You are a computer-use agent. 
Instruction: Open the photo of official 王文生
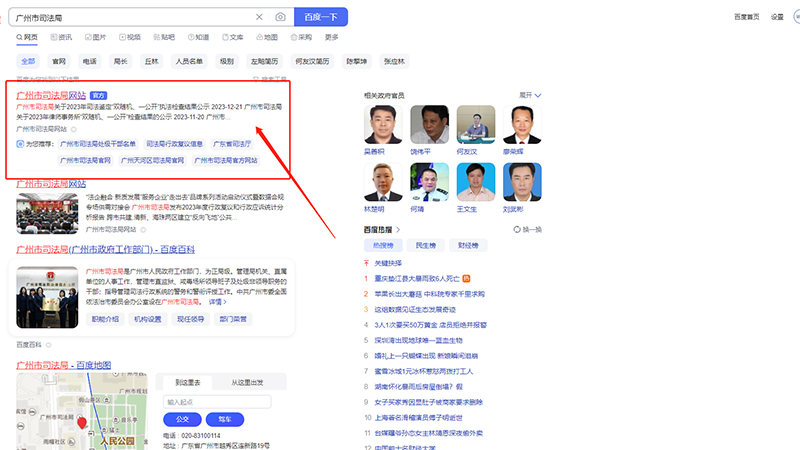pos(476,182)
